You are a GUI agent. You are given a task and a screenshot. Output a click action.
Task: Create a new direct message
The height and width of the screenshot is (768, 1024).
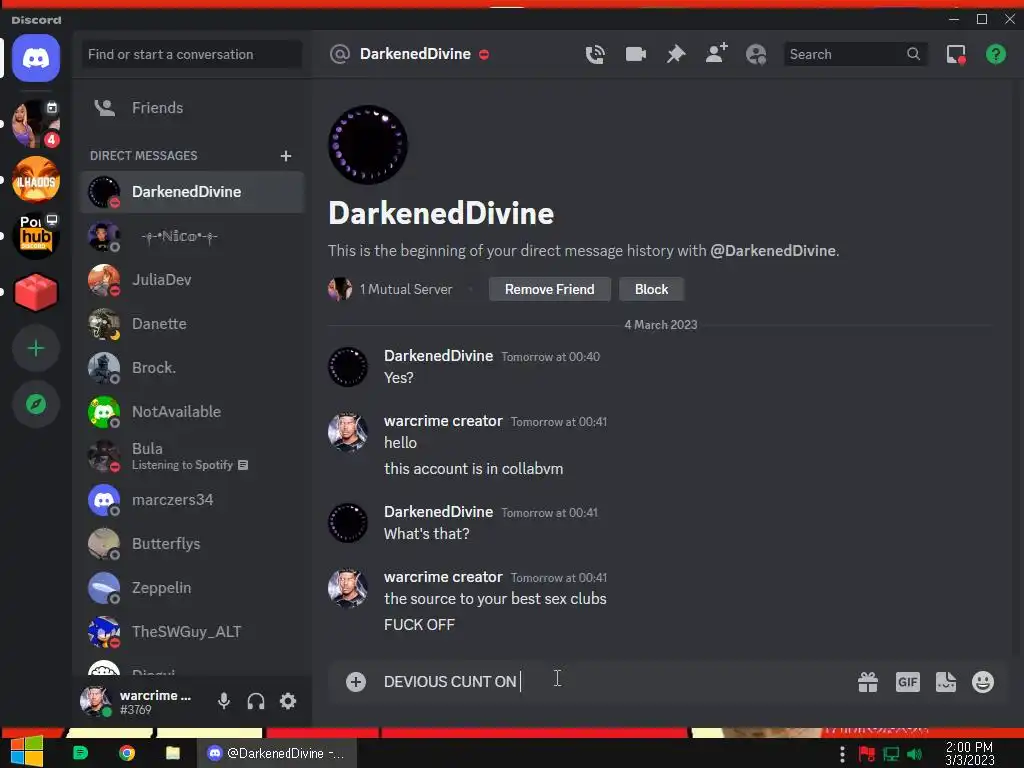(285, 156)
